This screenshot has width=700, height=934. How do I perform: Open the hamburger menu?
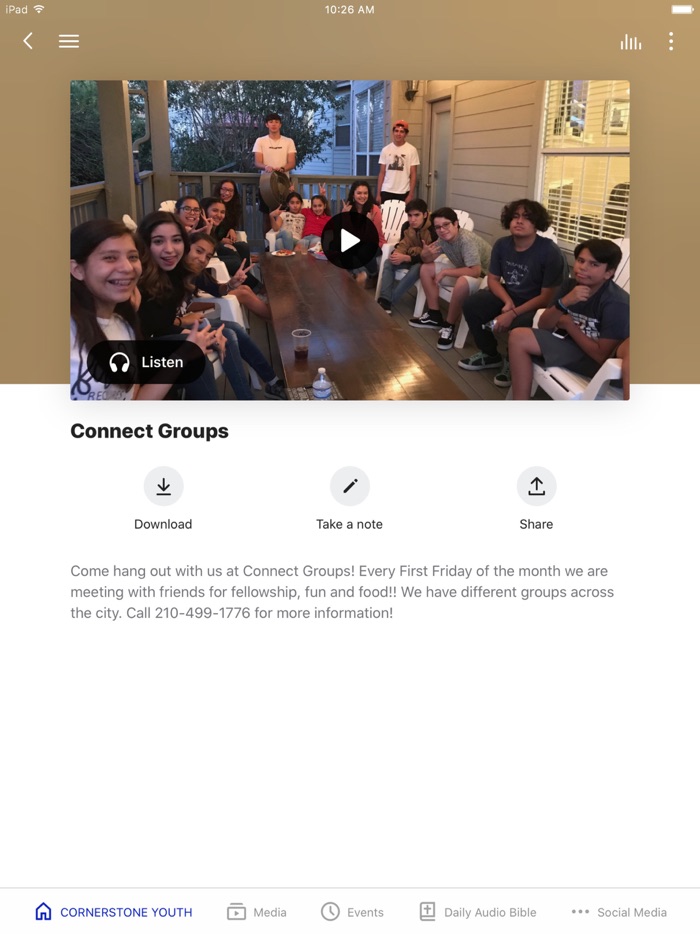click(x=69, y=41)
